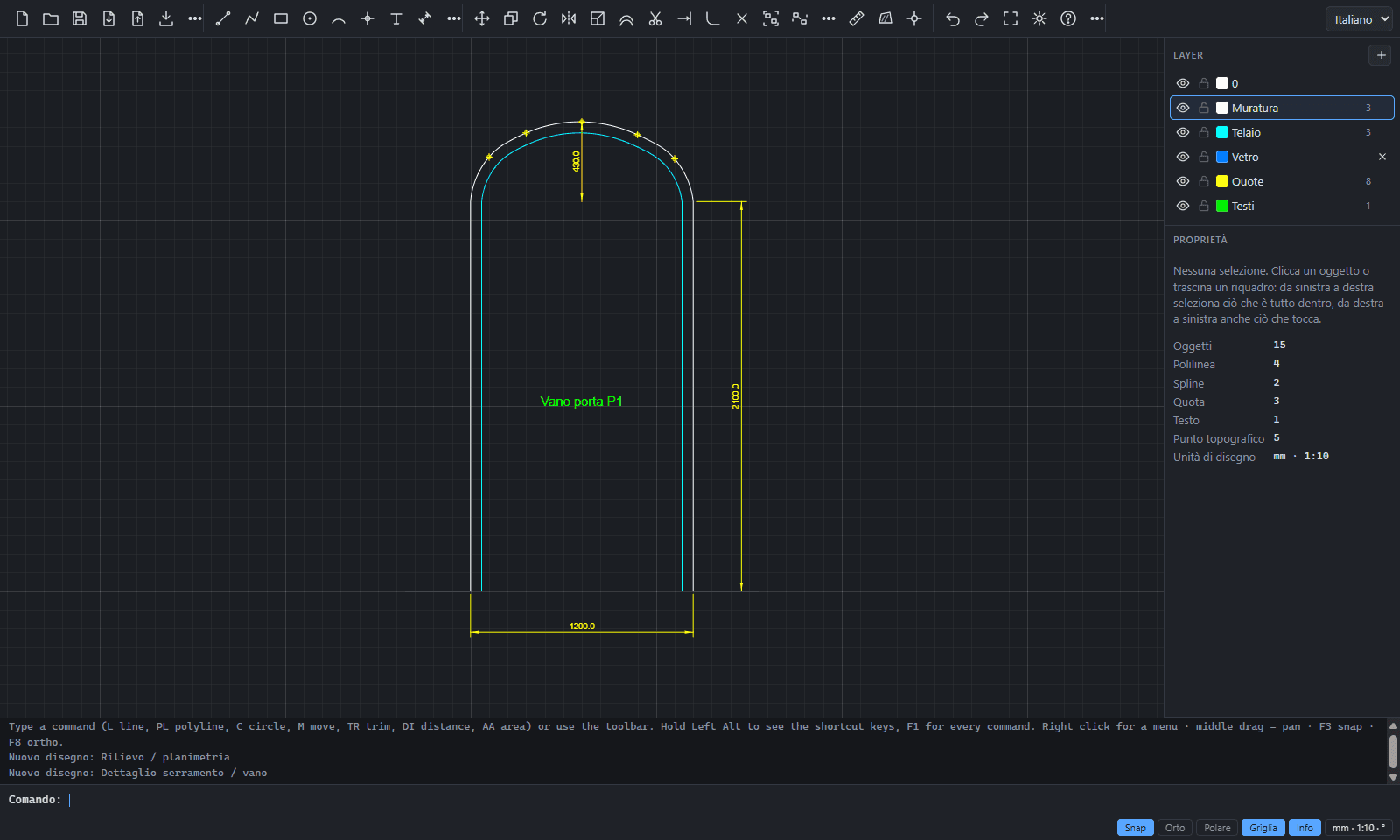Create a new drawing file
This screenshot has width=1400, height=840.
pos(22,18)
